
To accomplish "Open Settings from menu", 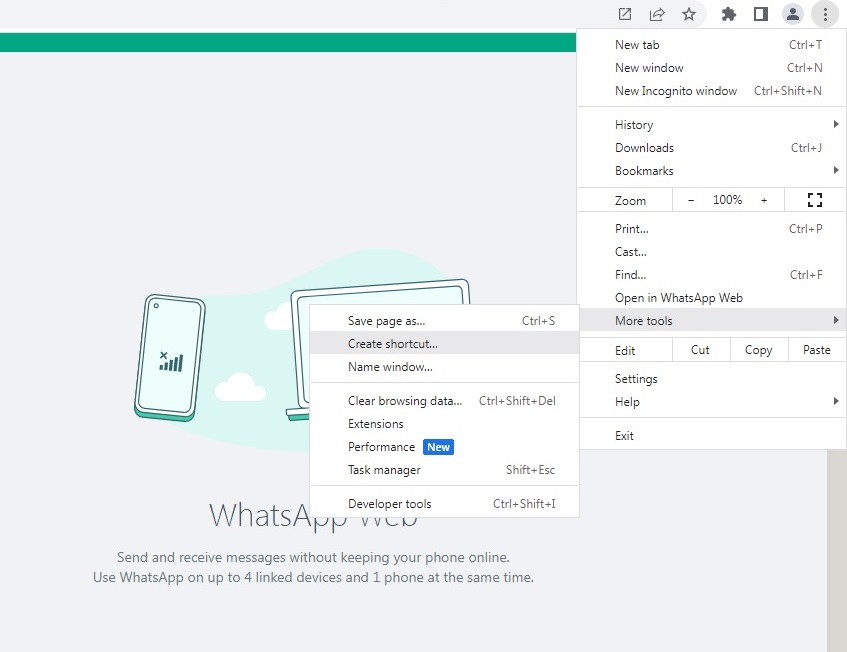I will pos(712,379).
